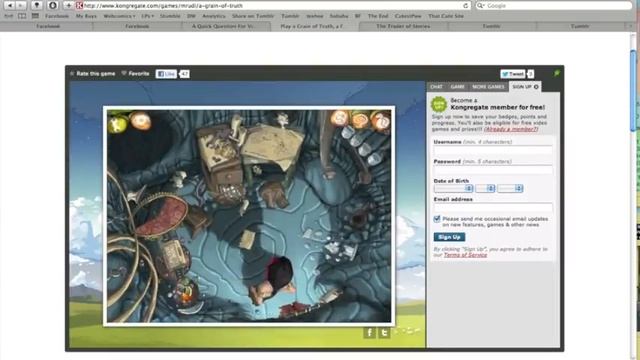Click the first orange swirl orb at game top-right
The height and width of the screenshot is (360, 640).
339,118
